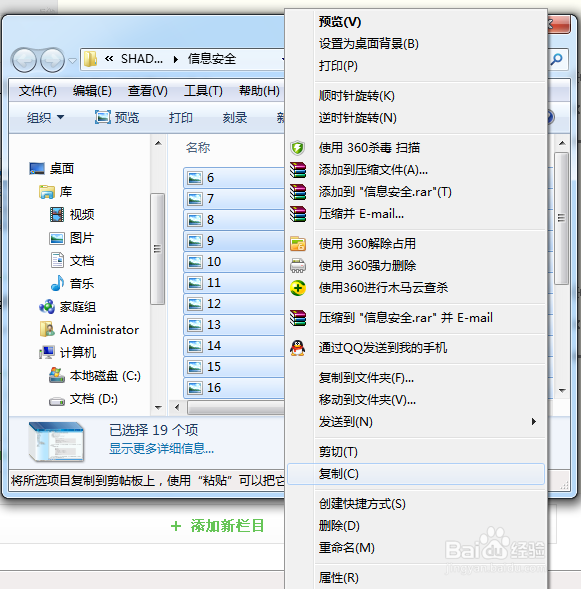Open the recent pages dropdown arrow
This screenshot has height=589, width=581.
coord(72,60)
